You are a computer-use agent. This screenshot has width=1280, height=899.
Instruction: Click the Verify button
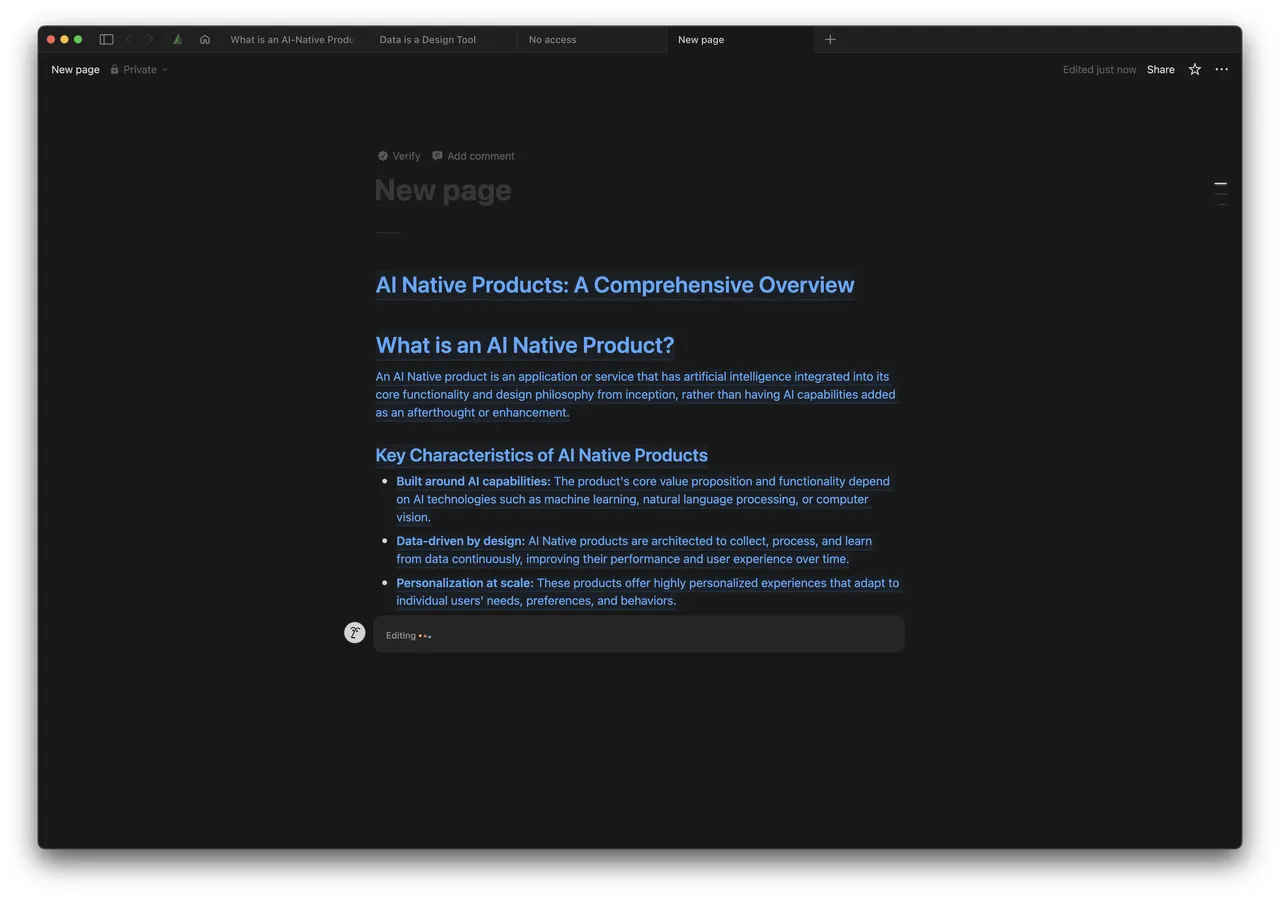tap(399, 156)
